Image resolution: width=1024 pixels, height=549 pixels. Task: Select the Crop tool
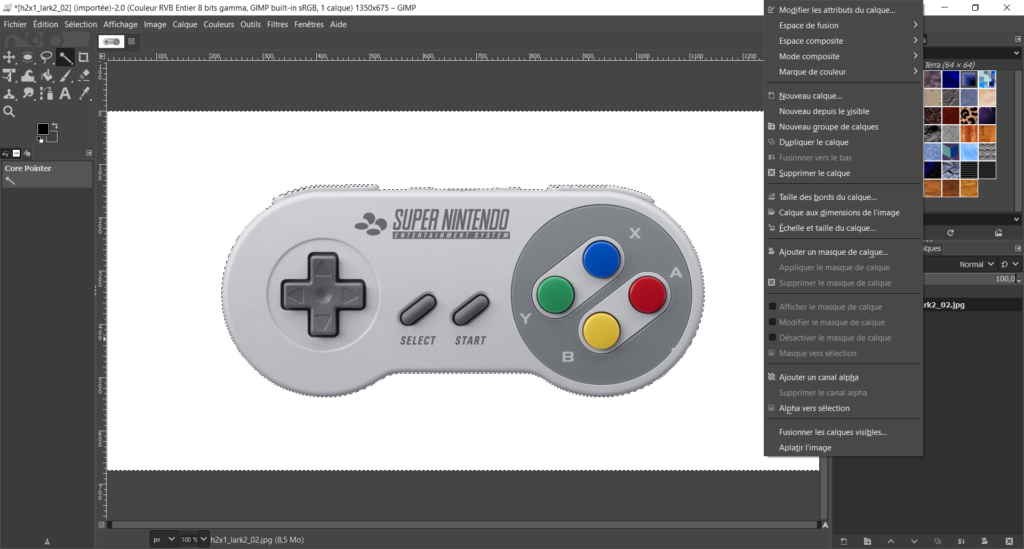84,57
